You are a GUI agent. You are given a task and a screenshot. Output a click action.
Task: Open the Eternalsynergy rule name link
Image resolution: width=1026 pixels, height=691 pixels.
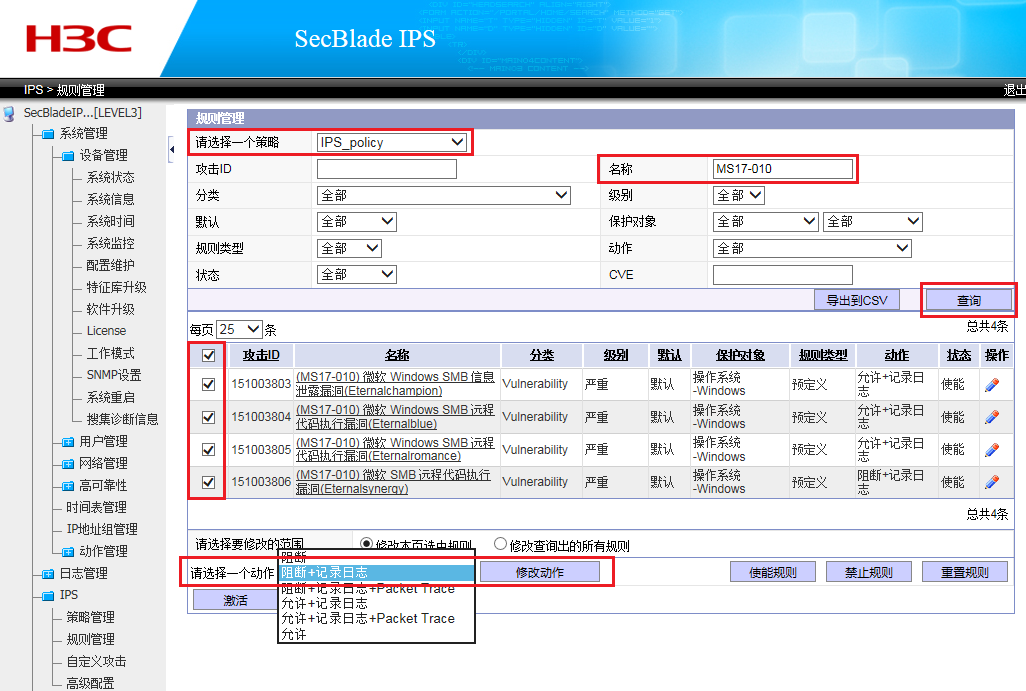click(x=393, y=482)
